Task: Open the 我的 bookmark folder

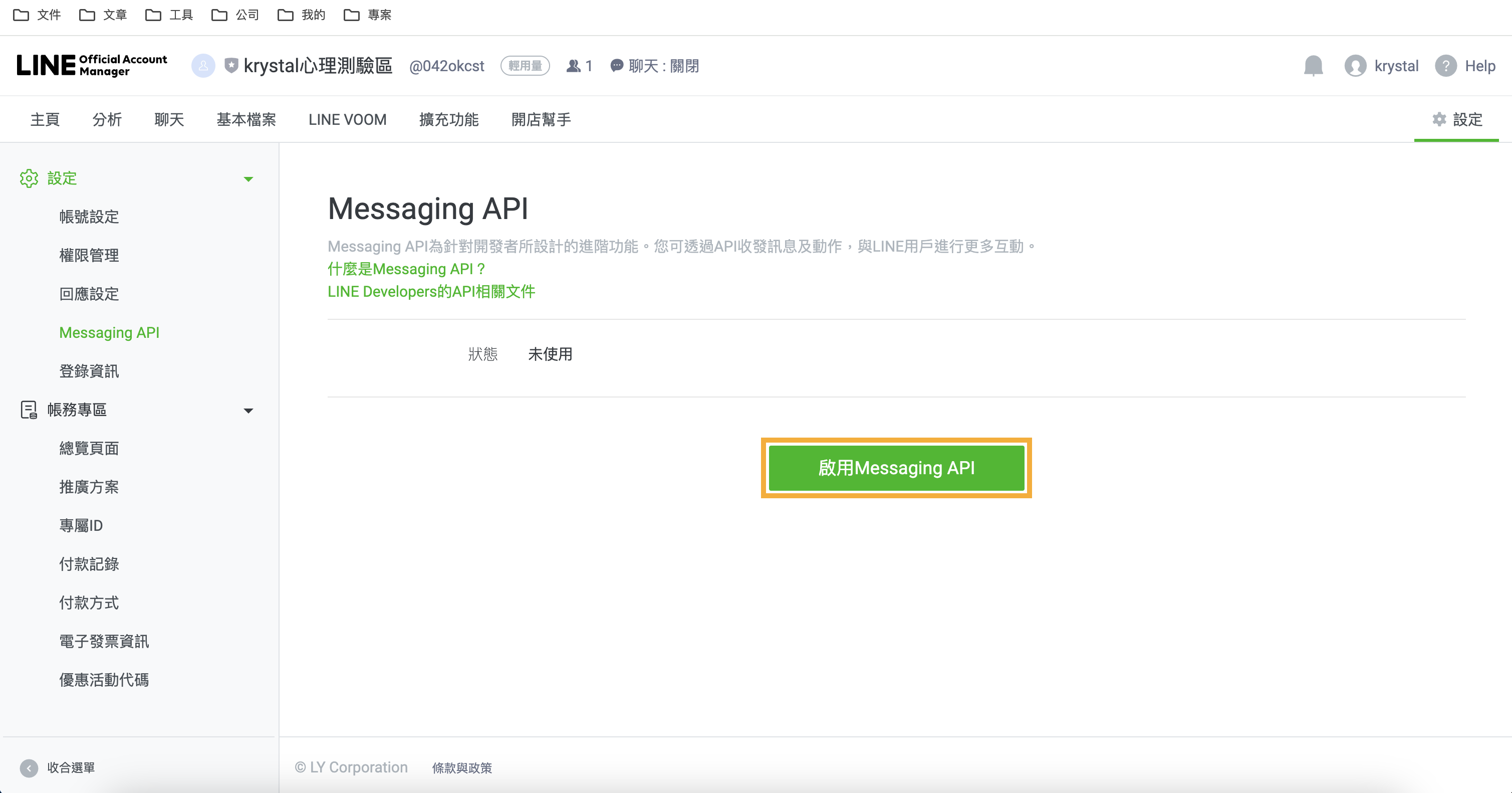Action: 302,15
